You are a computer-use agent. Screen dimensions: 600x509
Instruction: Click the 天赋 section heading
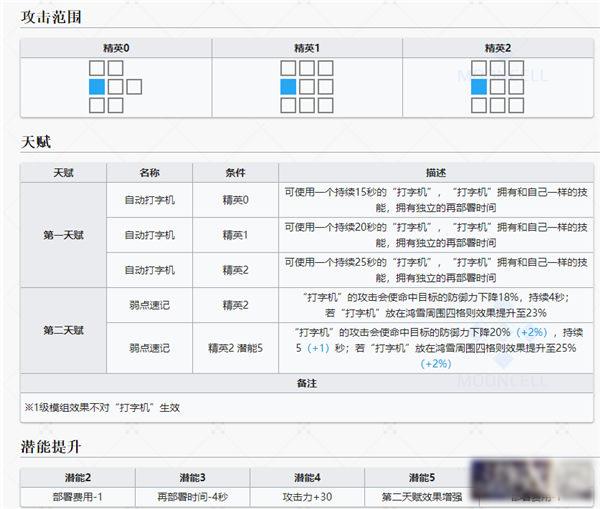pyautogui.click(x=36, y=142)
